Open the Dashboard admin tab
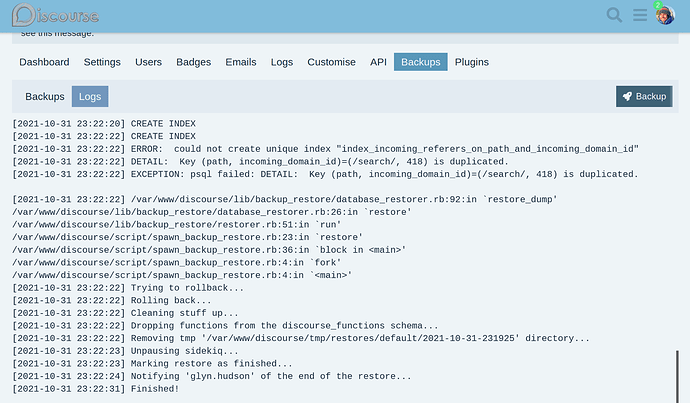 tap(44, 62)
